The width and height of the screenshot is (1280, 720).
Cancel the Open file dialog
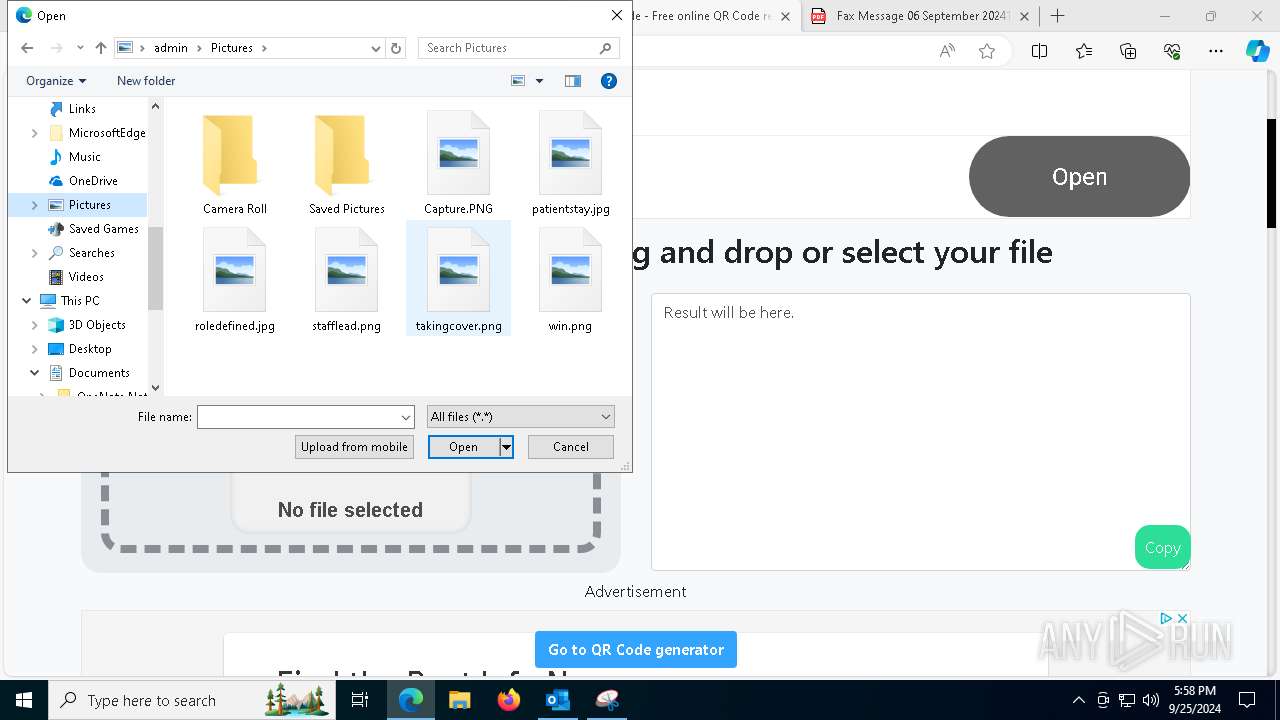coord(571,447)
